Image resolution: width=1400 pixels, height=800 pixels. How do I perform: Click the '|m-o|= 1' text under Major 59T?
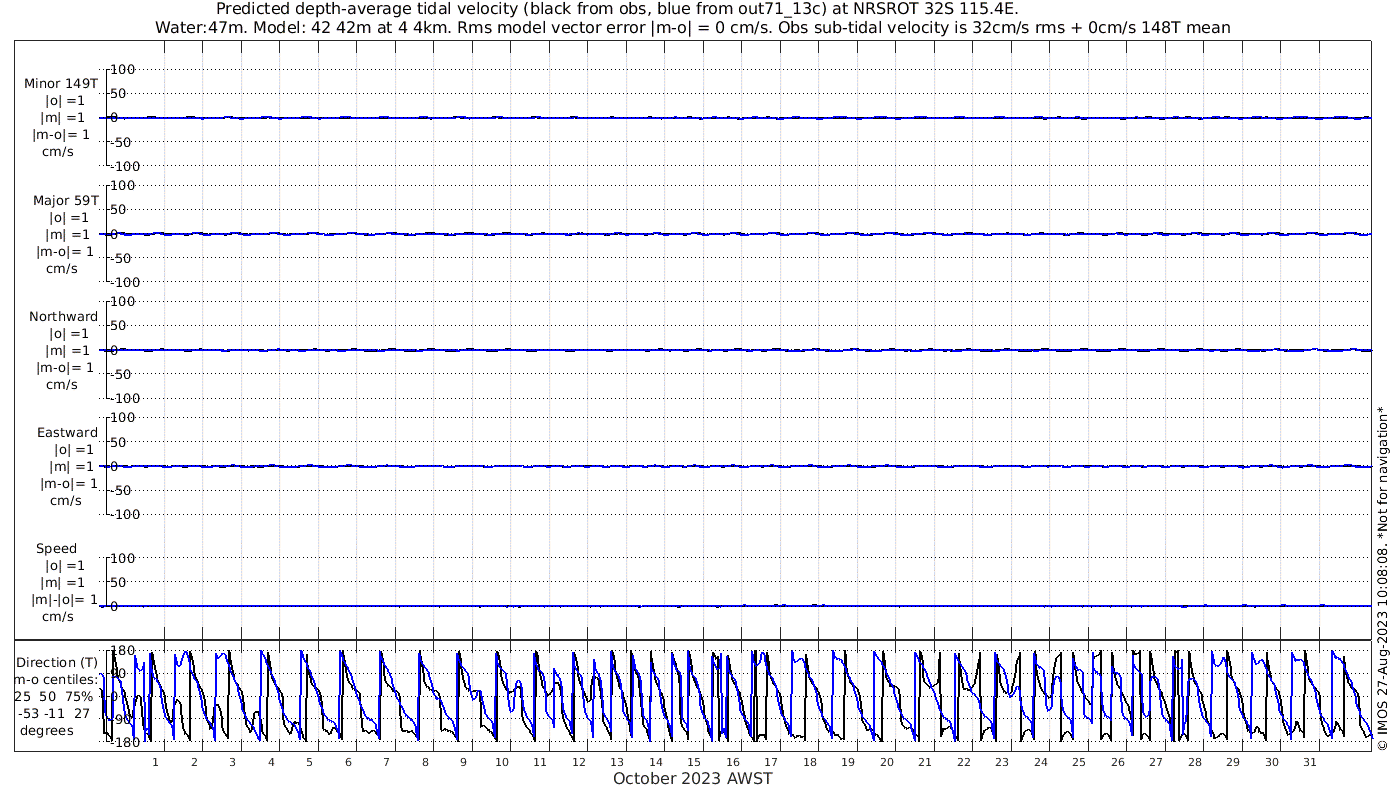pos(64,251)
